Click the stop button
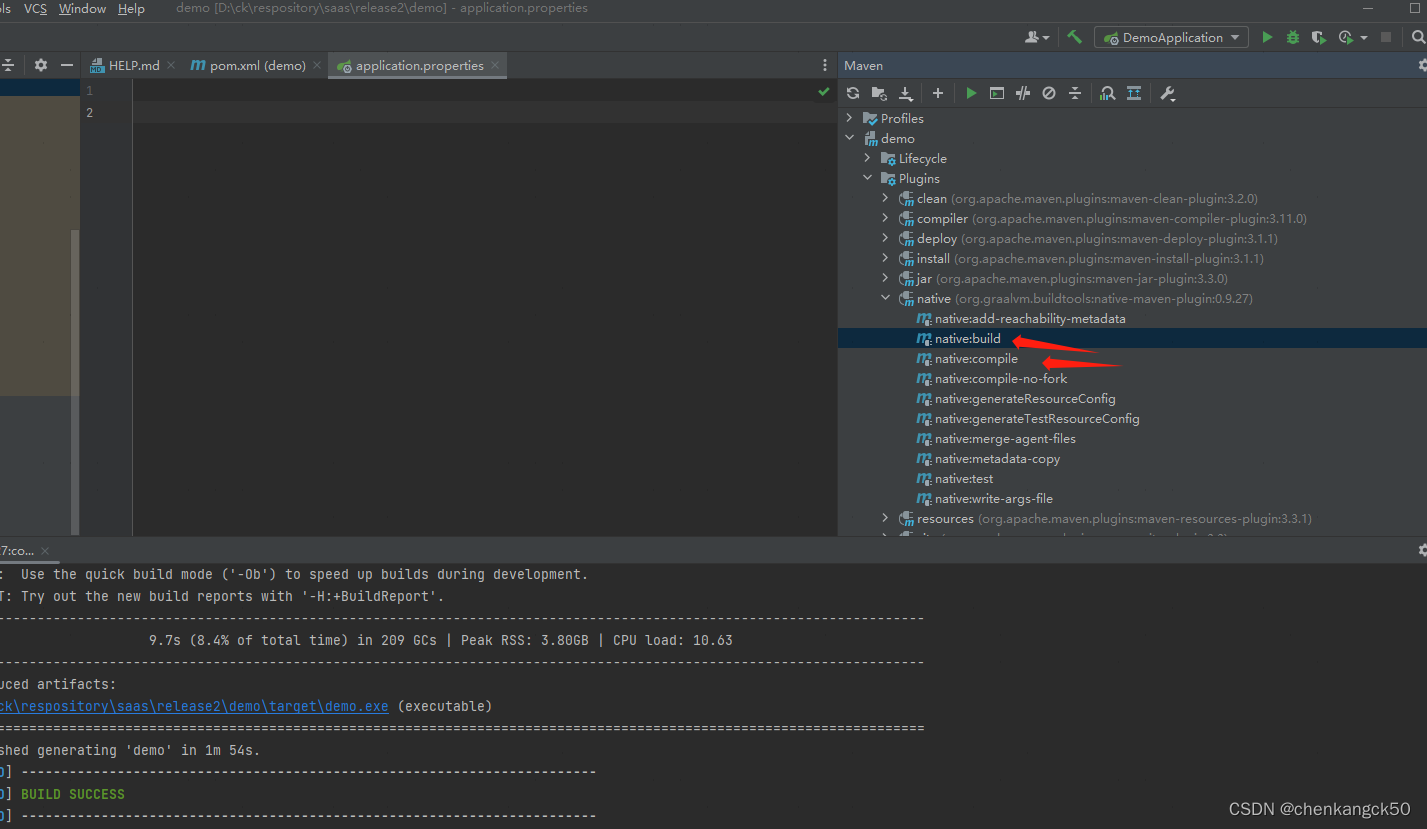This screenshot has height=829, width=1427. click(1386, 37)
